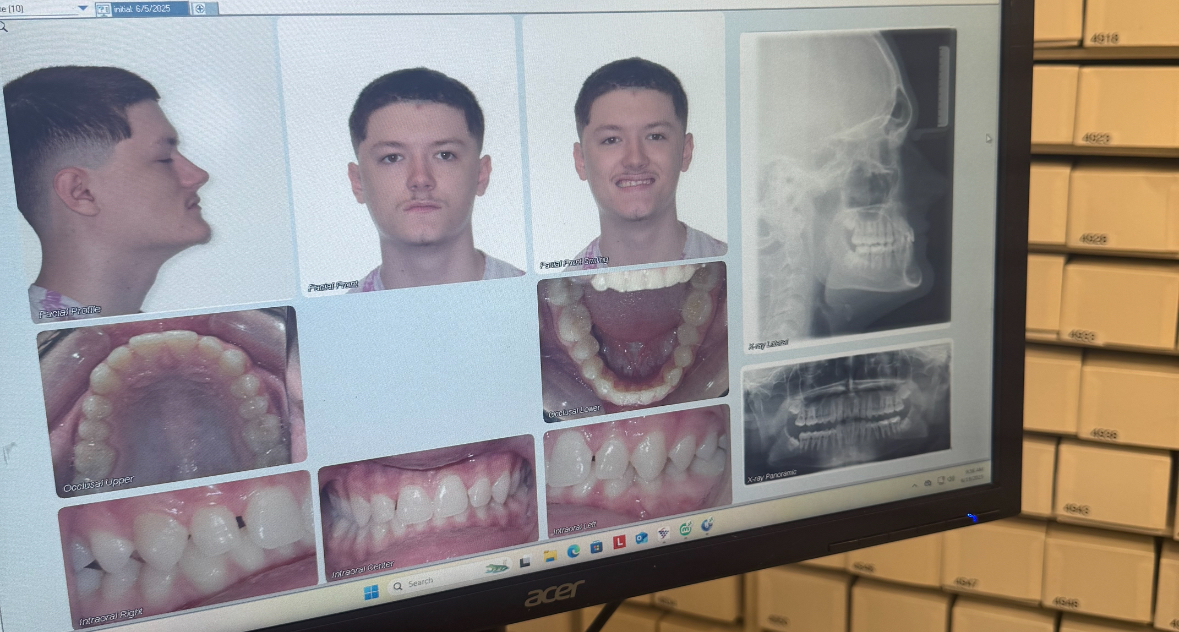Show hidden system tray icons
This screenshot has width=1179, height=632.
(914, 485)
